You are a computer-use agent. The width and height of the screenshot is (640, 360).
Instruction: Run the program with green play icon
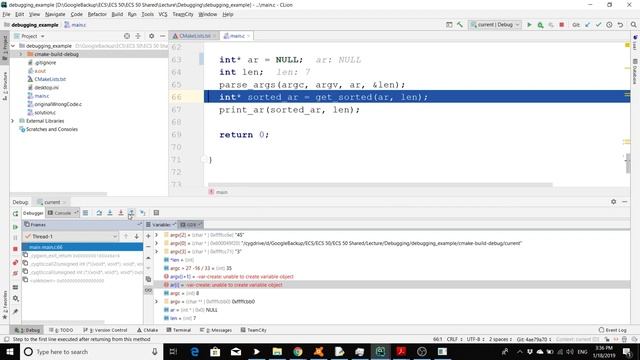529,25
